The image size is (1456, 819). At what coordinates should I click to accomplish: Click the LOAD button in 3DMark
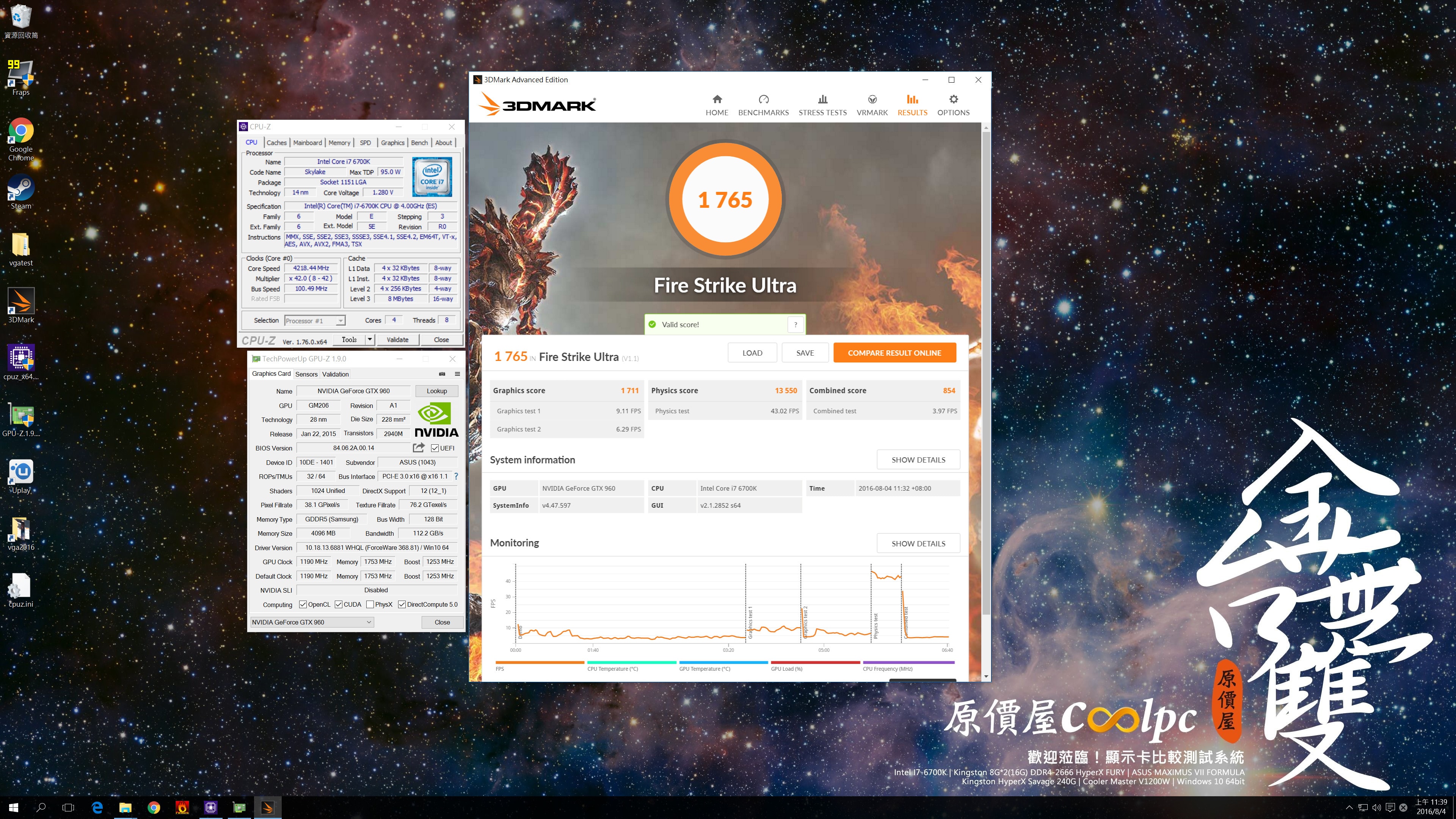point(752,353)
